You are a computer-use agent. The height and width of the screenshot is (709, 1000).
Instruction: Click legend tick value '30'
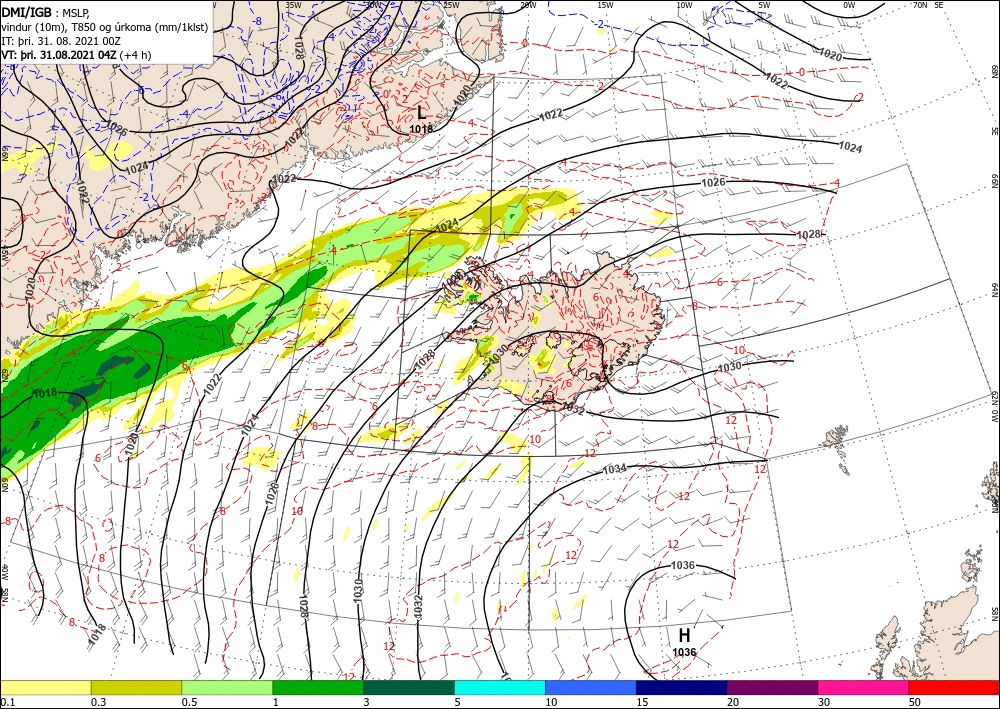pyautogui.click(x=825, y=702)
